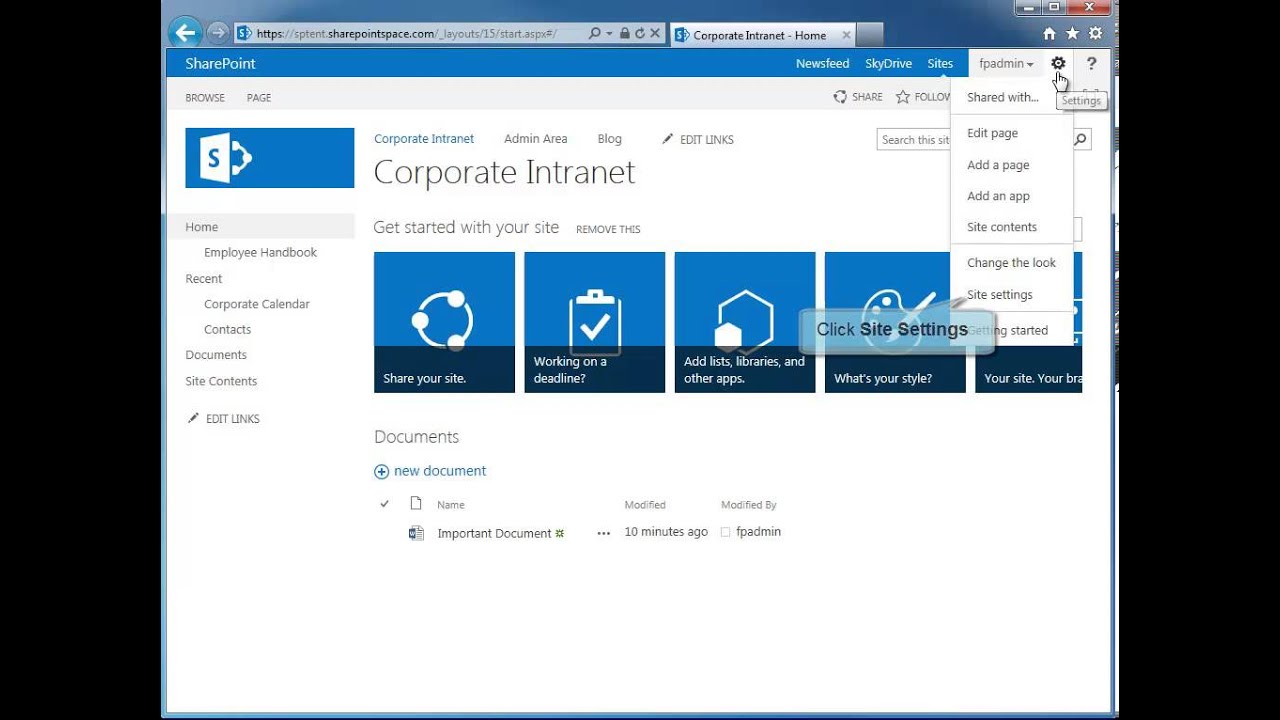This screenshot has width=1280, height=720.
Task: Select Add a page in the Settings menu
Action: coord(998,165)
